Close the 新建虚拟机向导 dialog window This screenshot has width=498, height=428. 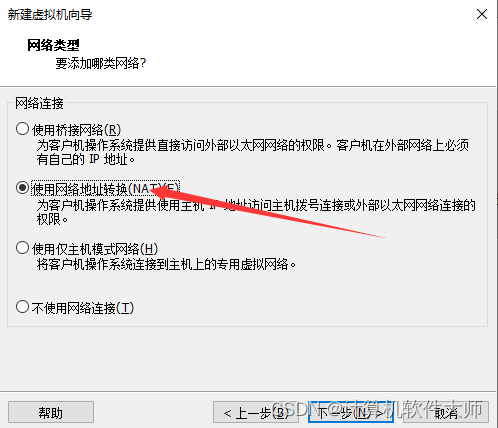(x=482, y=14)
